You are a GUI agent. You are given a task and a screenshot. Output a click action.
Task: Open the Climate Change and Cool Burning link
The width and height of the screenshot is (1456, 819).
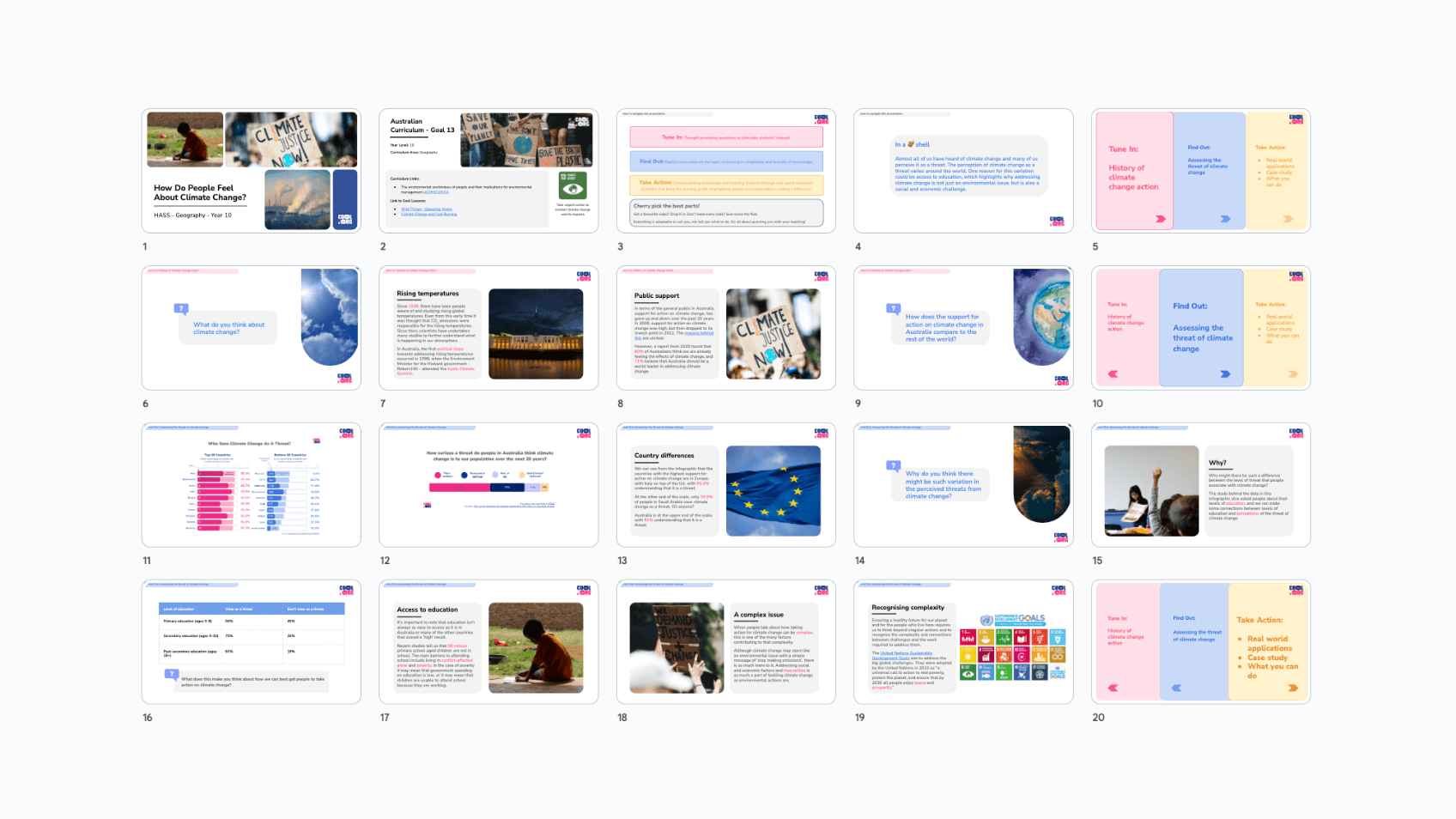click(x=429, y=213)
